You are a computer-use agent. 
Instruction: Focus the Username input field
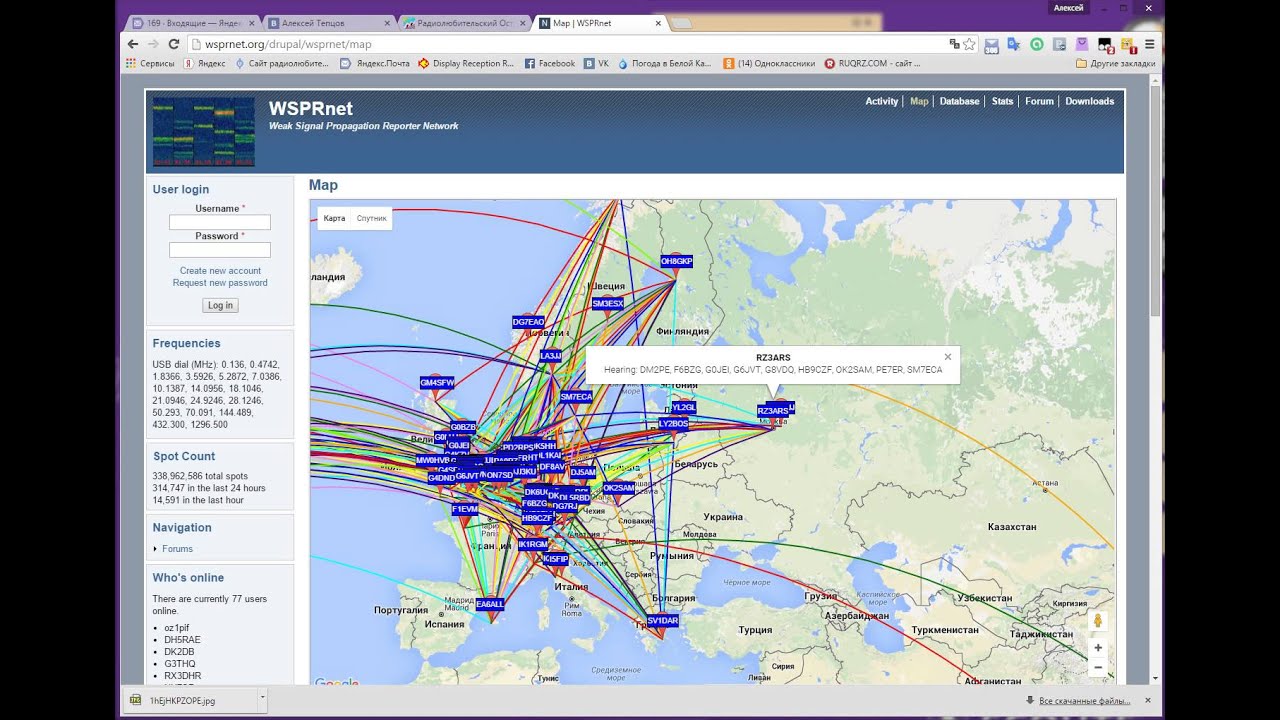coord(220,222)
